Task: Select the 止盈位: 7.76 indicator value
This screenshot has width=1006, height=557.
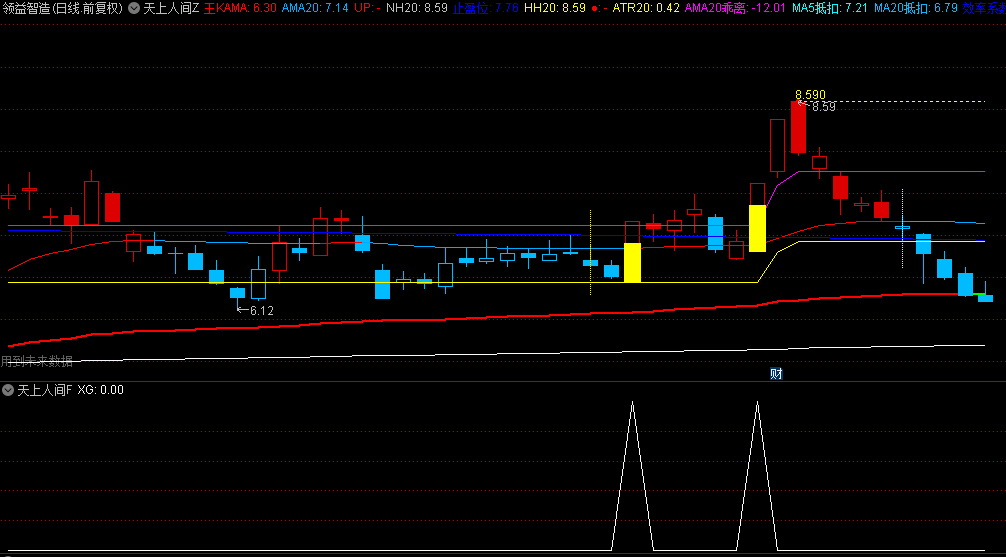Action: [486, 9]
